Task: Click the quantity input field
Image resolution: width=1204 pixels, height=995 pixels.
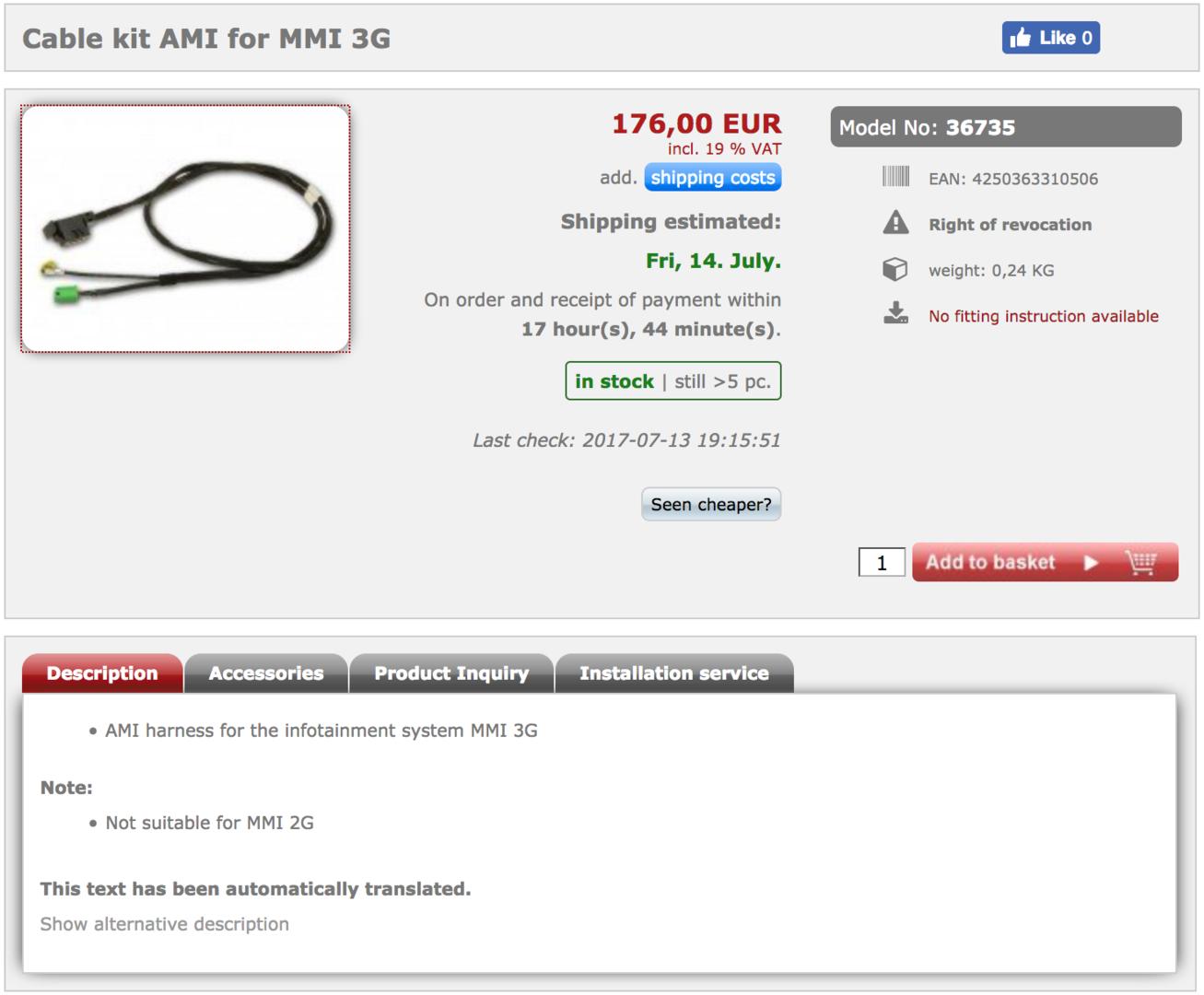Action: 882,562
